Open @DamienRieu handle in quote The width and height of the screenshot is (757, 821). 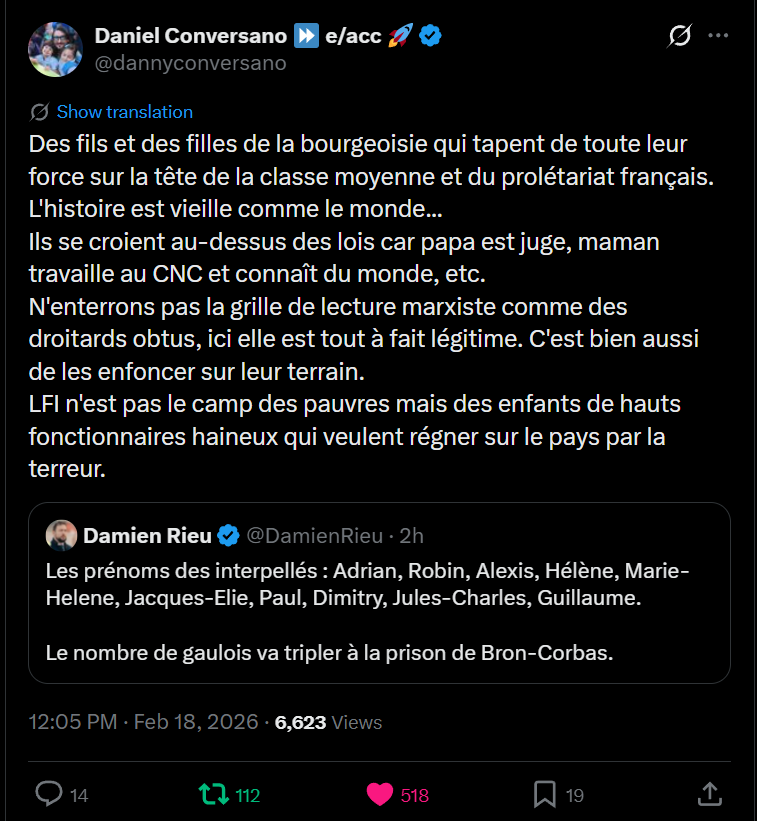click(x=314, y=536)
